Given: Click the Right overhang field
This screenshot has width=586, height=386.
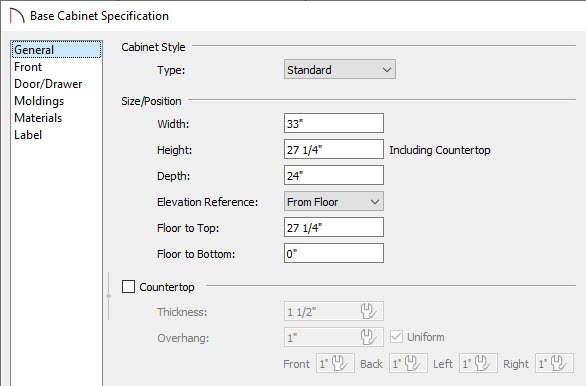Looking at the screenshot, I should [554, 363].
